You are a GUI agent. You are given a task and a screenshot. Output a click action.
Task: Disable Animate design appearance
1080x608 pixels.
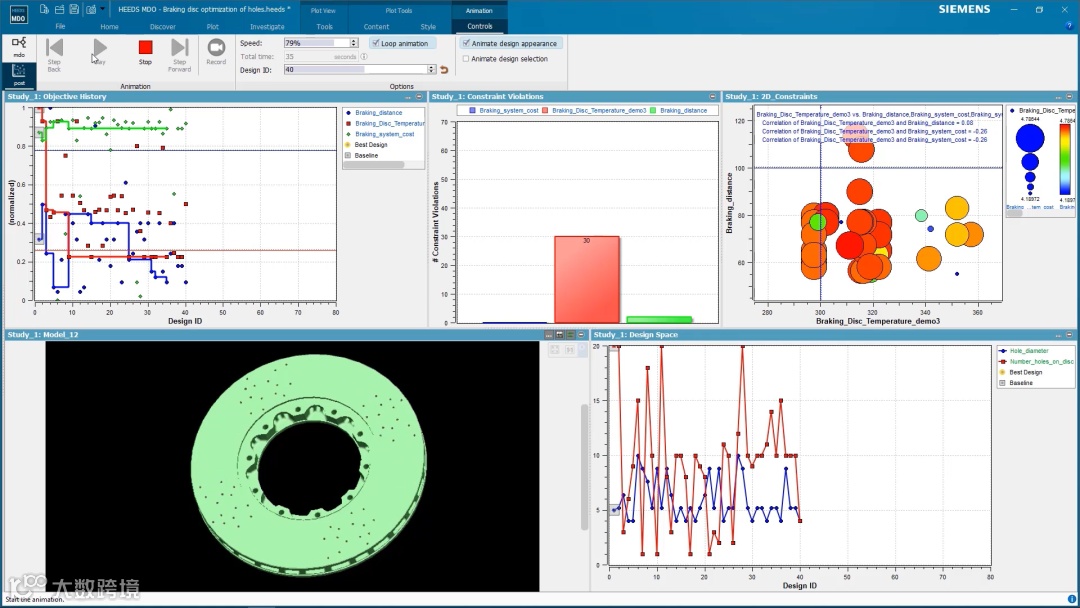(x=510, y=43)
